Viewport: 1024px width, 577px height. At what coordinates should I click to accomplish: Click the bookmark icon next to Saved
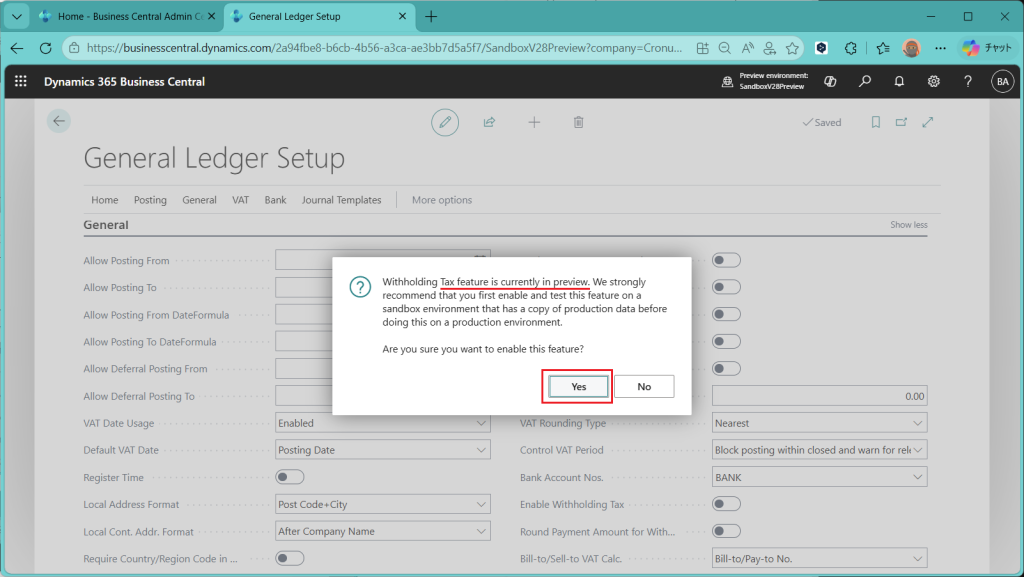(x=875, y=122)
